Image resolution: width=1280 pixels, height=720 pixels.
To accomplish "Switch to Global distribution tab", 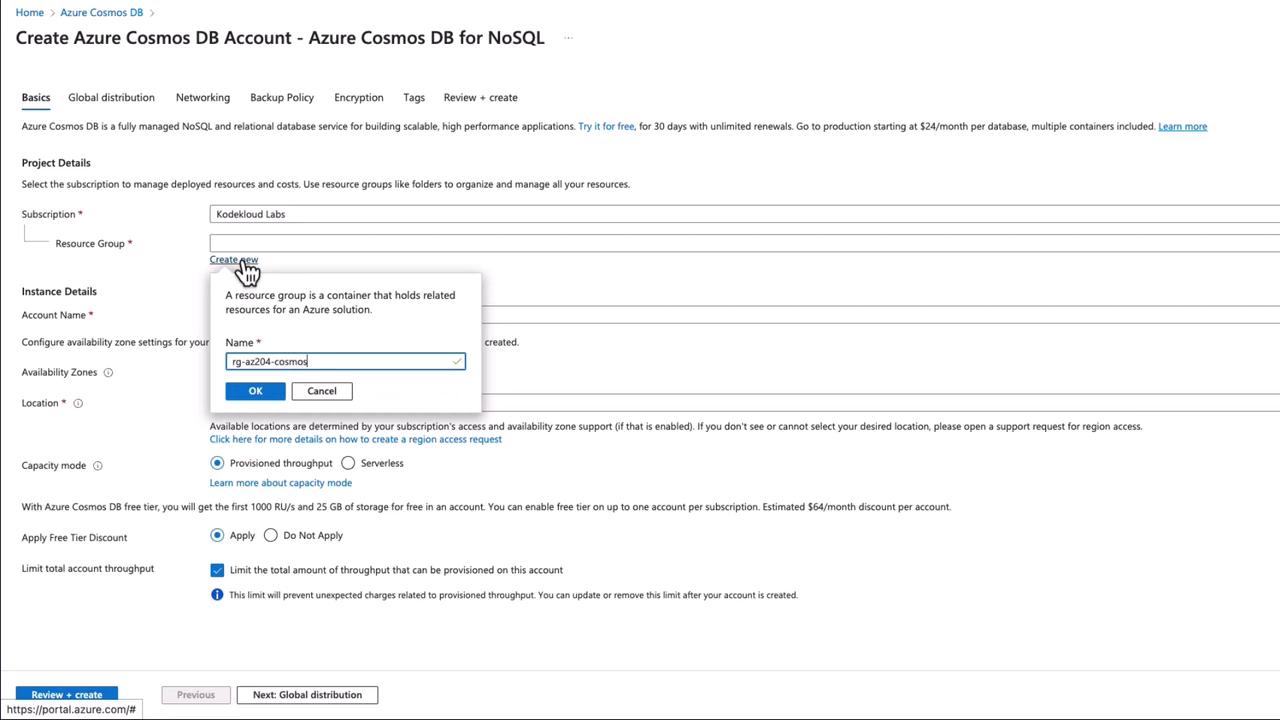I will 111,98.
